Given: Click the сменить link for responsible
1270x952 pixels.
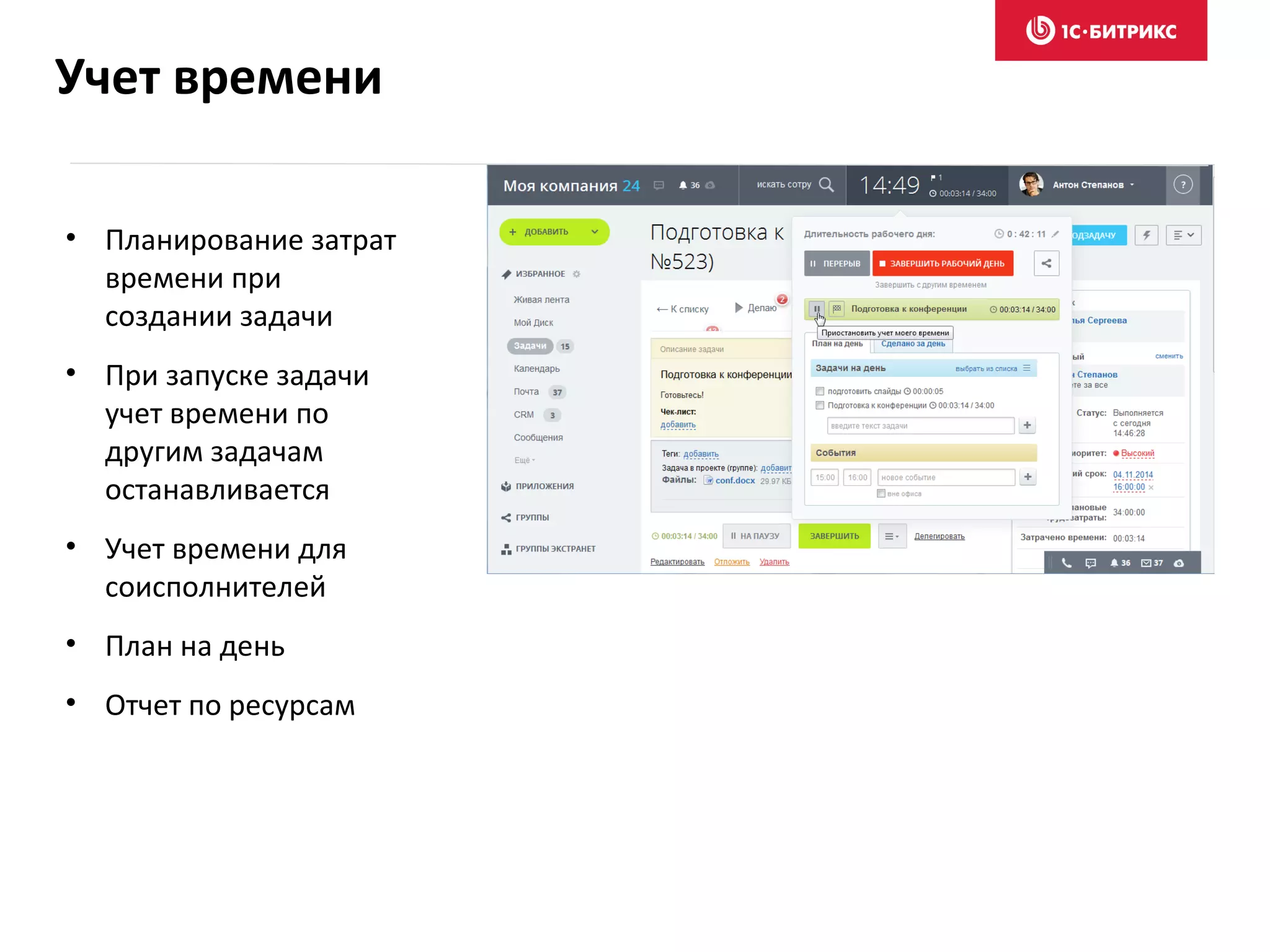Looking at the screenshot, I should (x=1169, y=356).
